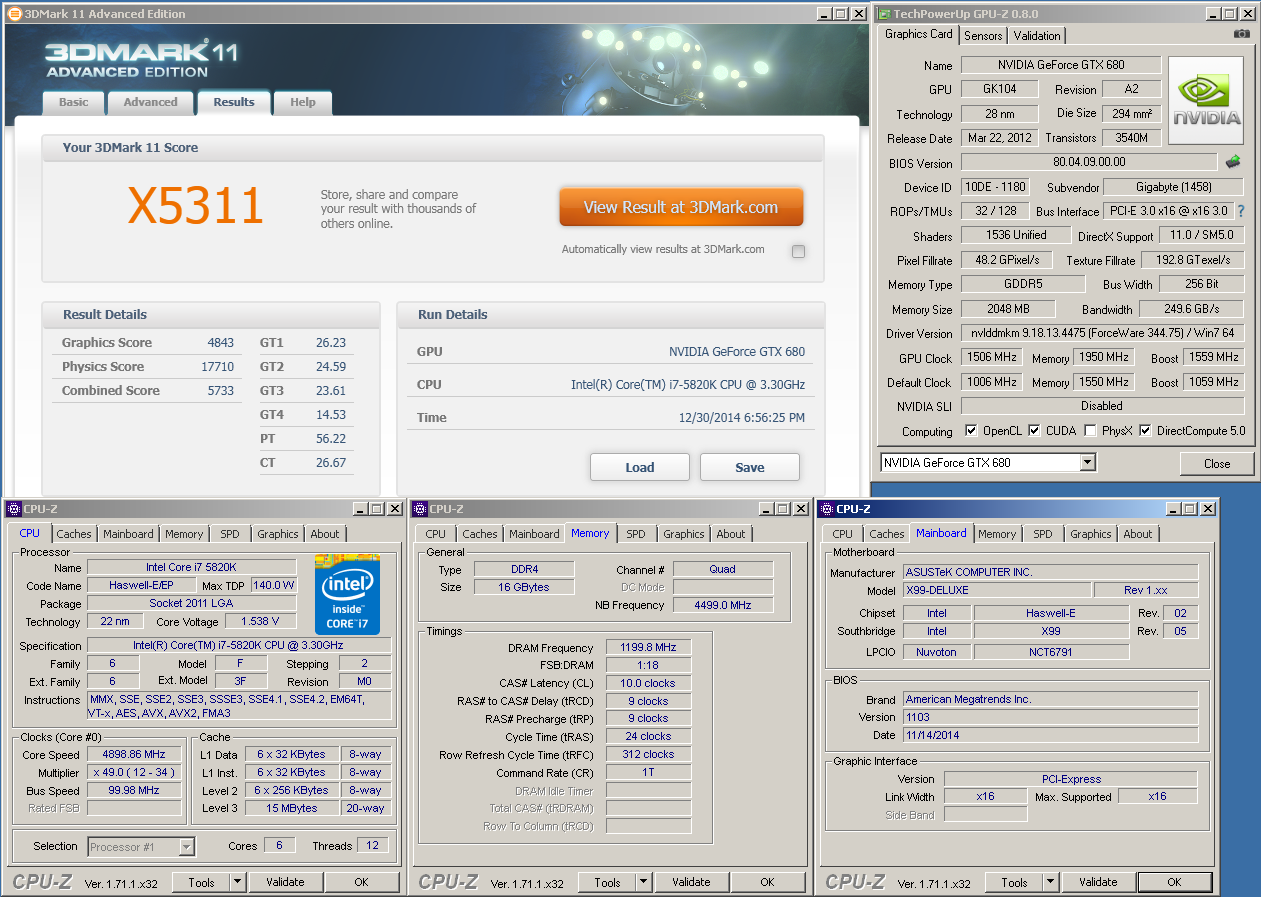Open the Validation tab in GPU-Z

[1037, 36]
